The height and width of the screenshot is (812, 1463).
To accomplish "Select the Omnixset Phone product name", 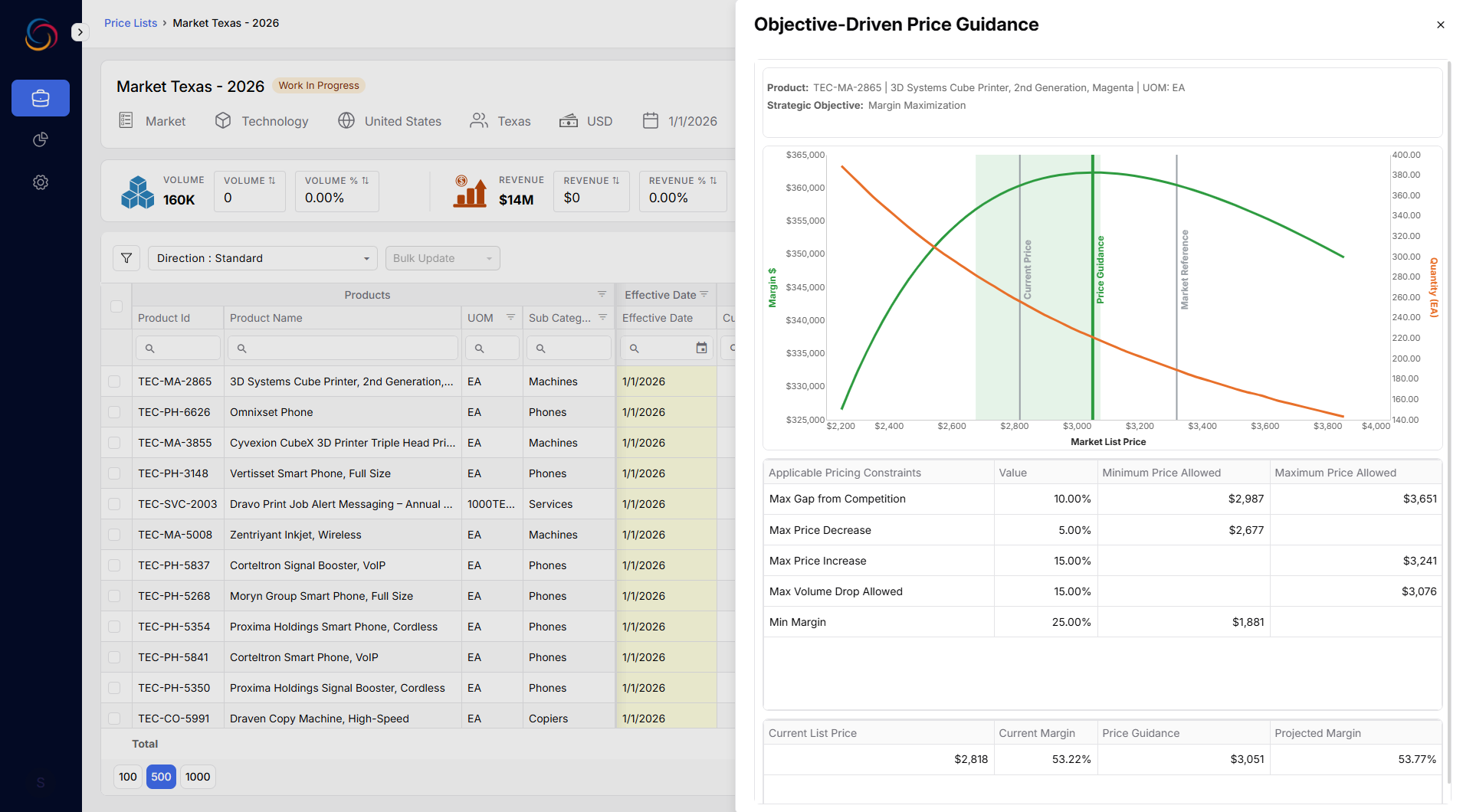I will pos(271,412).
